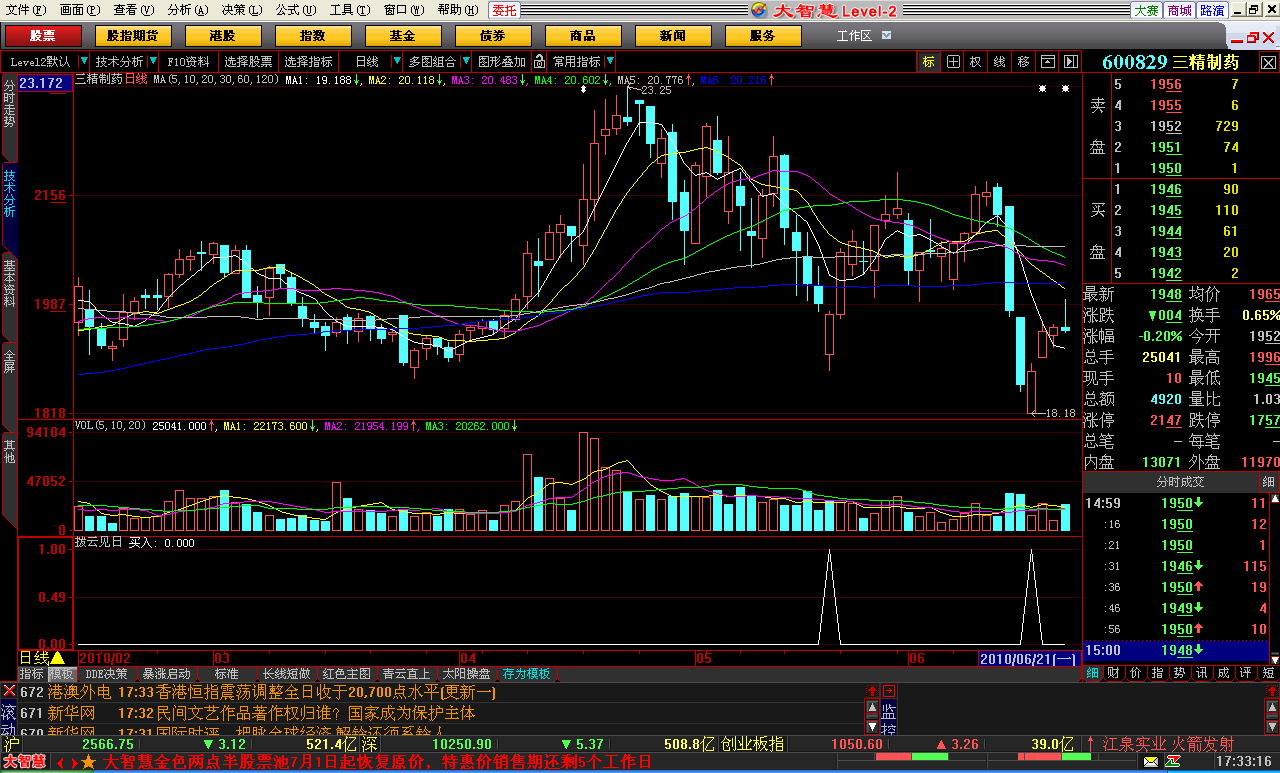This screenshot has width=1280, height=773.
Task: Click the stock title 600829 三精制药
Action: point(1171,62)
